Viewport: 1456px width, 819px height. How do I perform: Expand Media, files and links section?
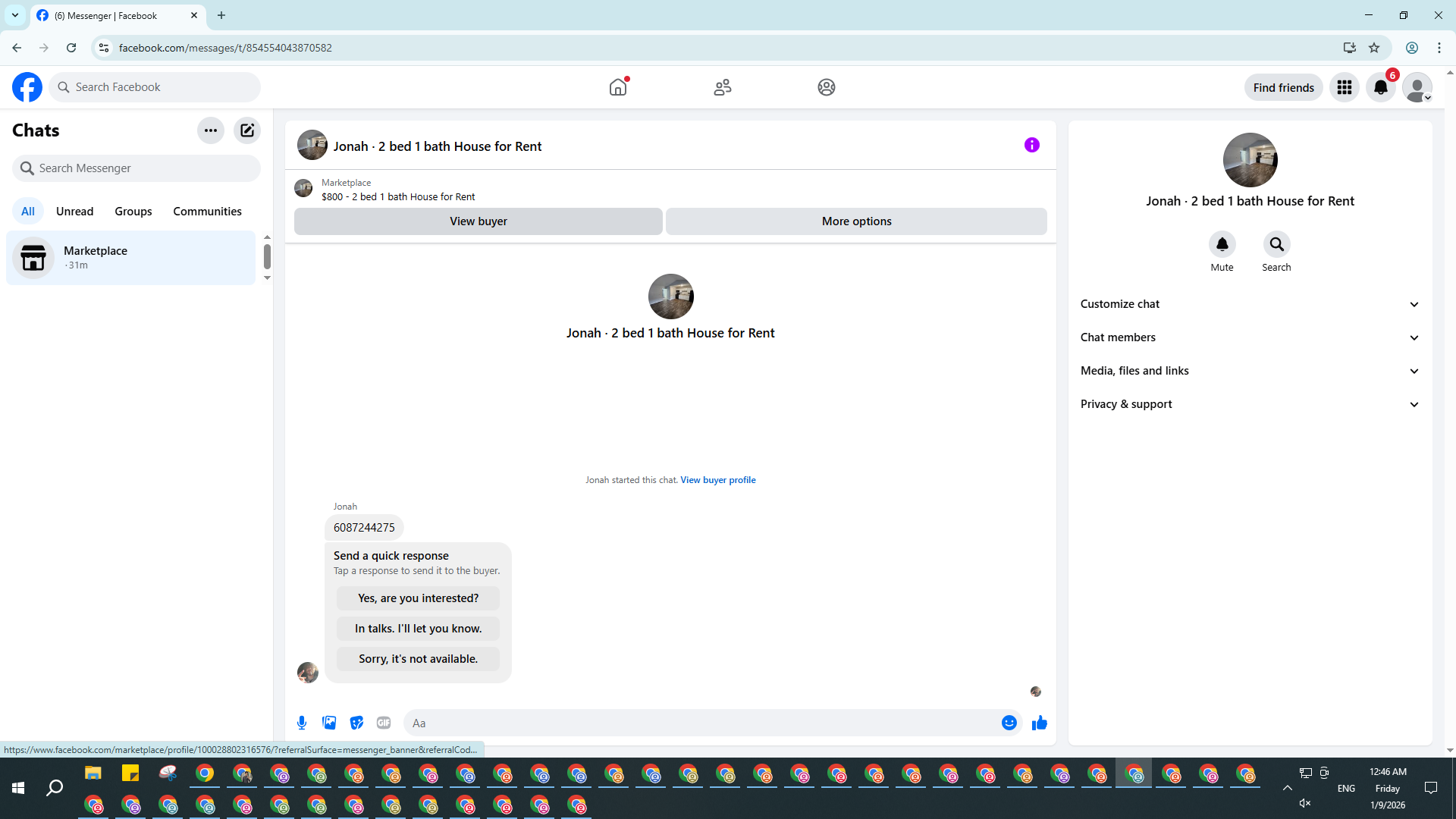click(x=1250, y=371)
